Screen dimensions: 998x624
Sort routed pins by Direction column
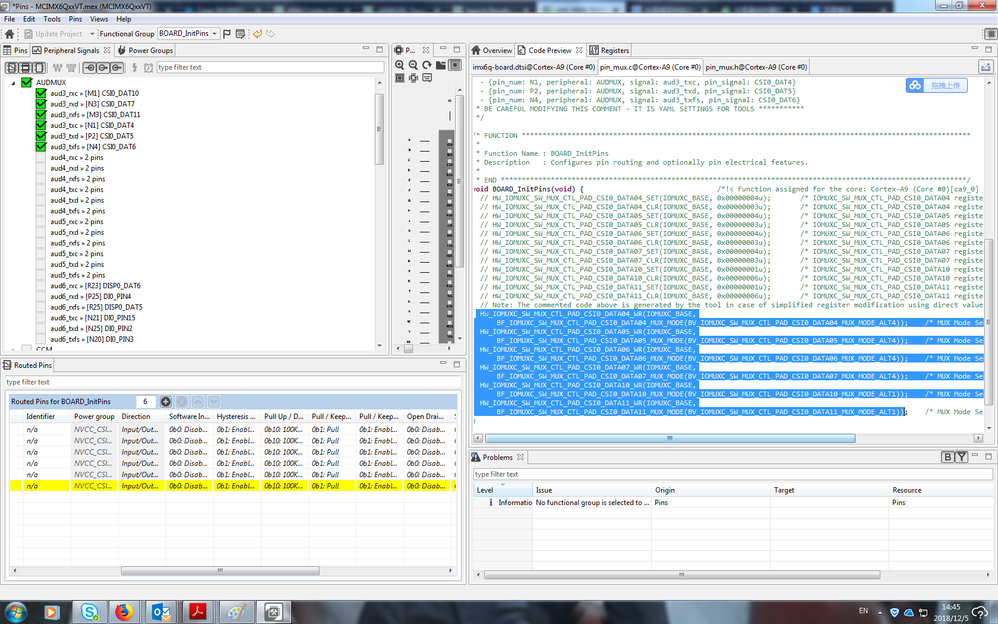[141, 416]
